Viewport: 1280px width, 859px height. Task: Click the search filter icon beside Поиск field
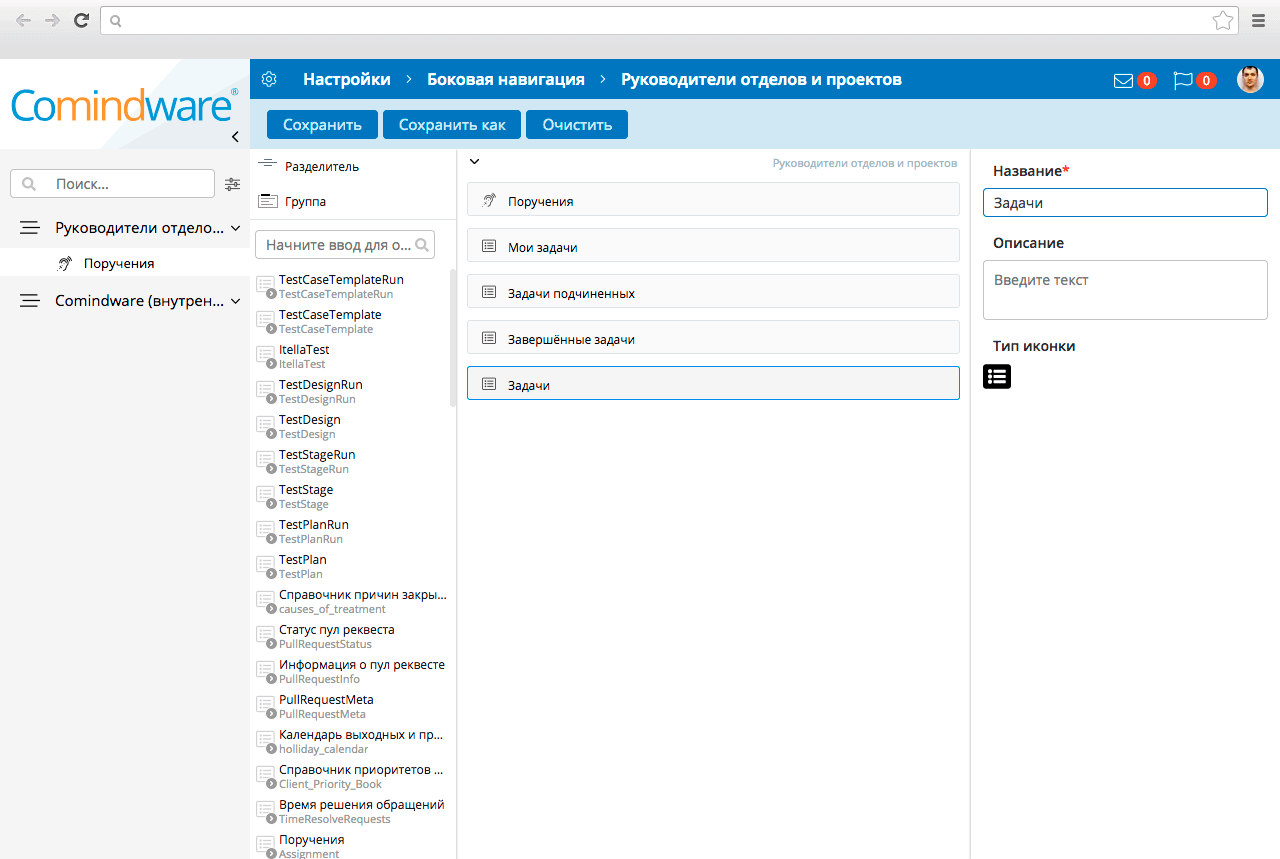(232, 184)
